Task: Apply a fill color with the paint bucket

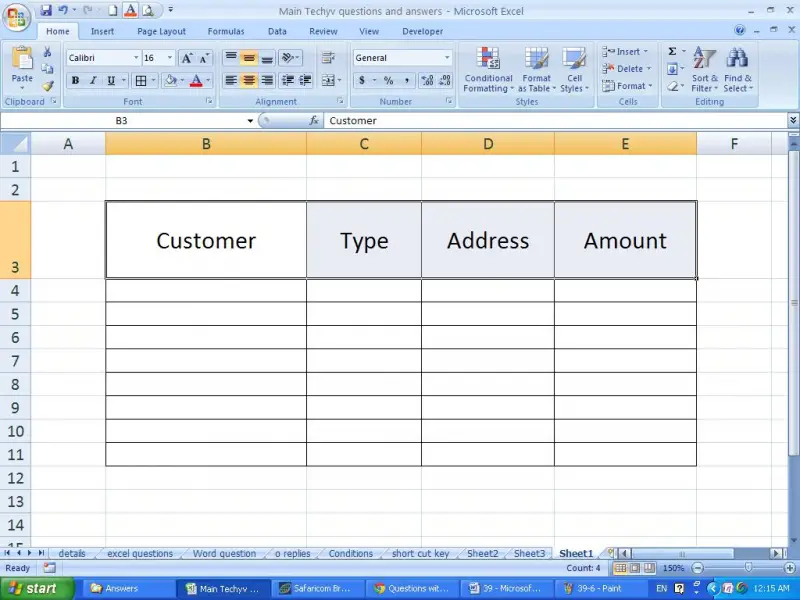Action: [170, 81]
